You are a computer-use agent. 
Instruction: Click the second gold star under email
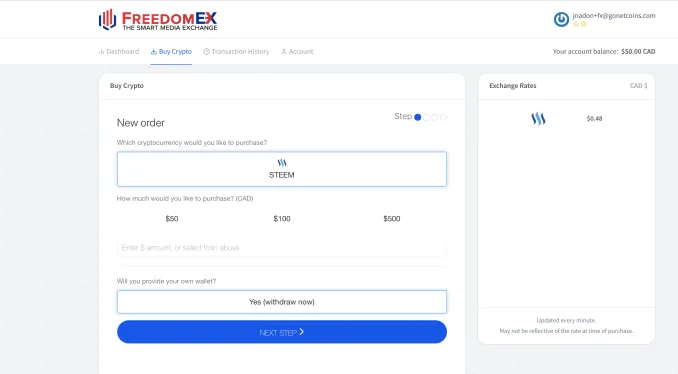(x=583, y=24)
